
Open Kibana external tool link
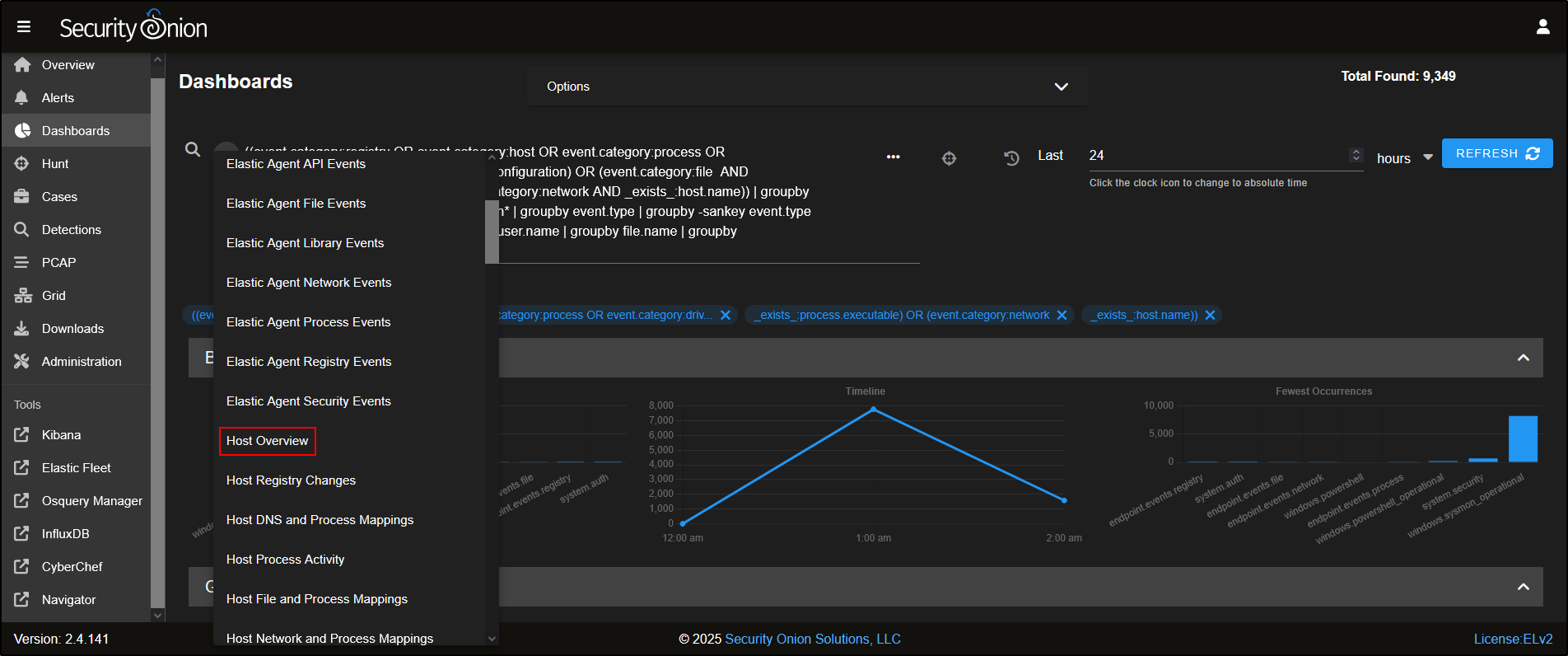(61, 435)
